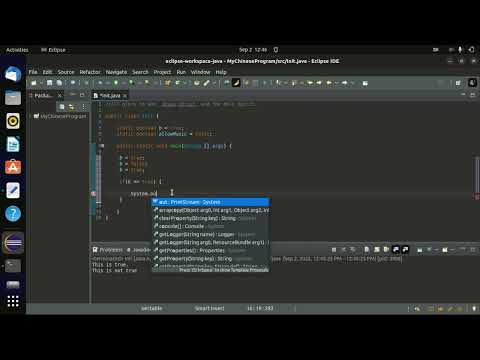The image size is (480, 360).
Task: Click the Save toolbar icon
Action: tap(49, 83)
